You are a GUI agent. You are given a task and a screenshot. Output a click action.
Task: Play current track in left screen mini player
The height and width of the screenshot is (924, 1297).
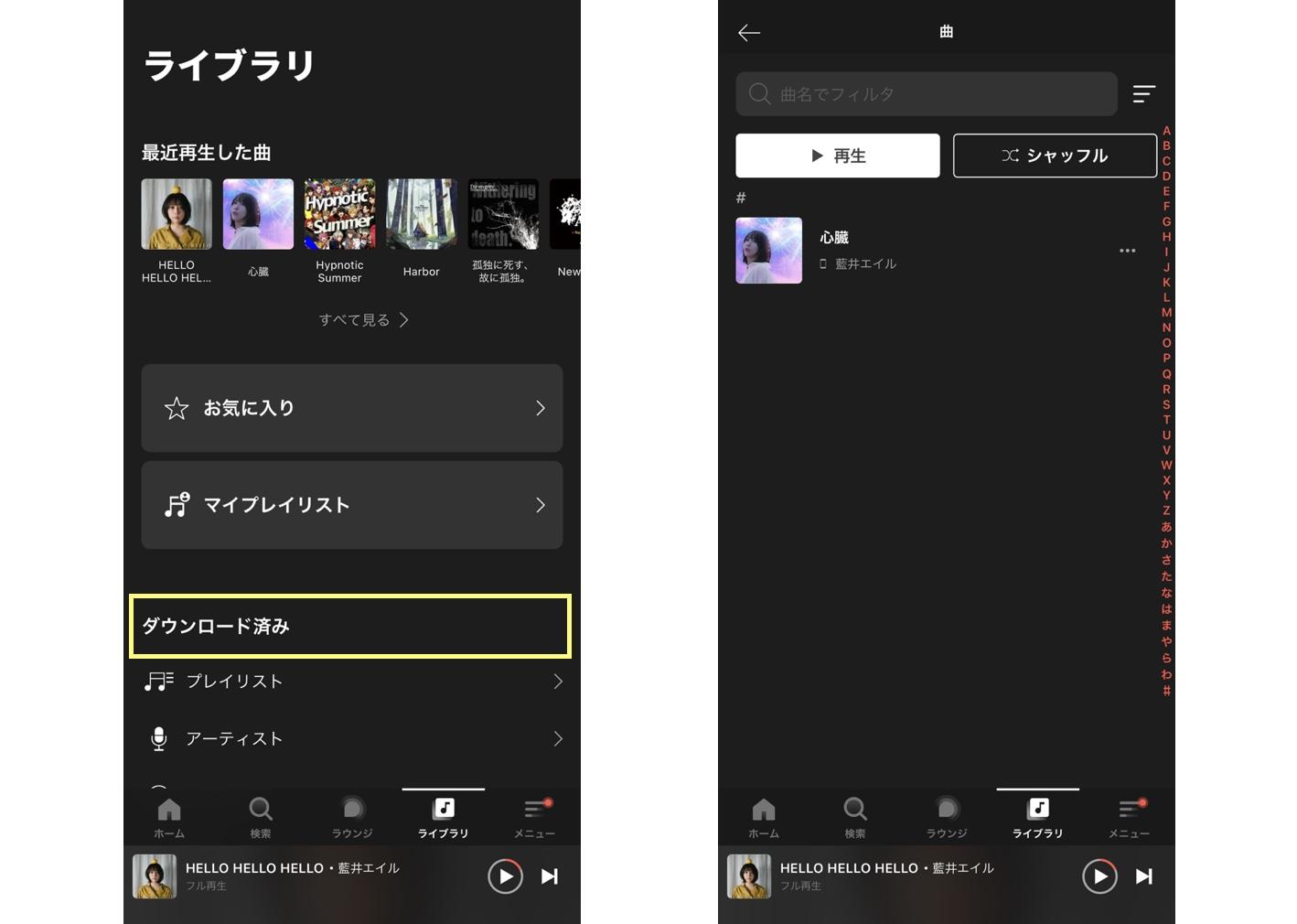[505, 876]
